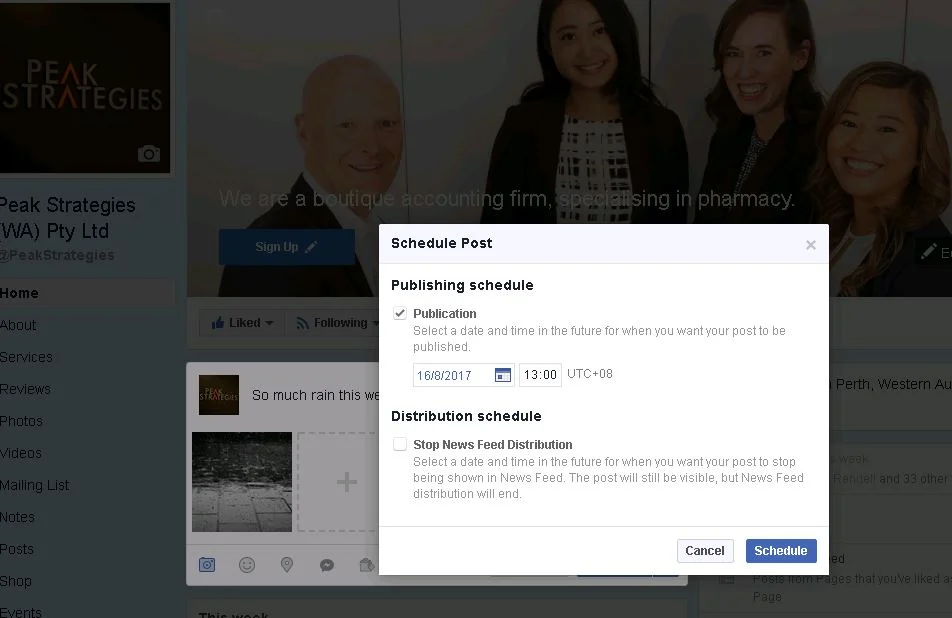Click the 13:00 time input field

(x=540, y=375)
